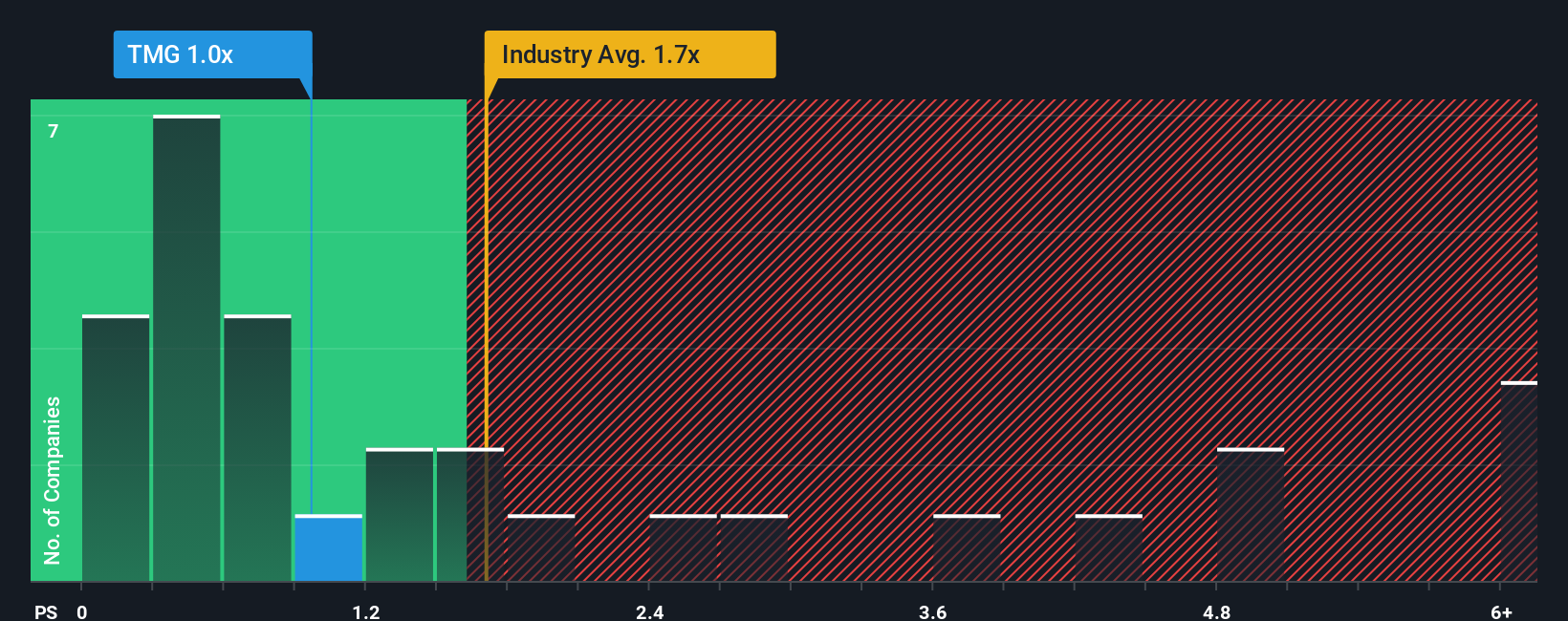Select the tallest bar with 7 companies
Screen dimensions: 1568x621
pyautogui.click(x=186, y=348)
